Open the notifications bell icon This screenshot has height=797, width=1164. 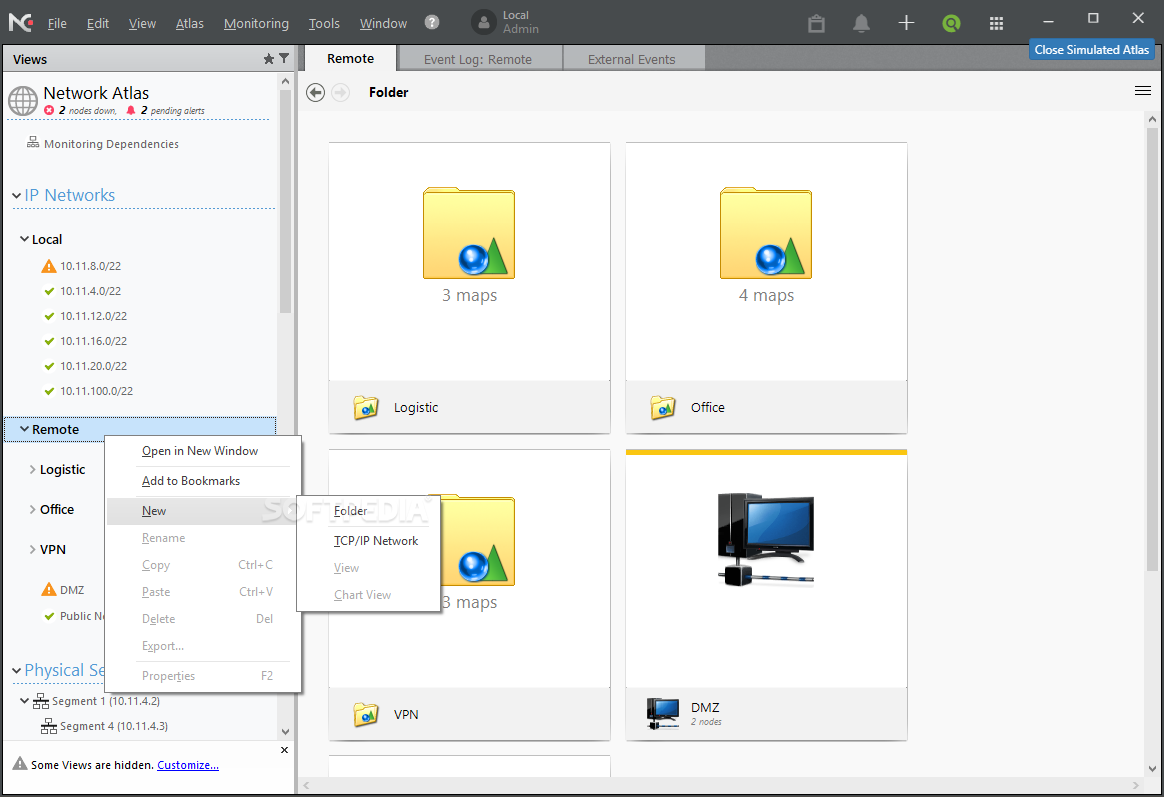861,24
